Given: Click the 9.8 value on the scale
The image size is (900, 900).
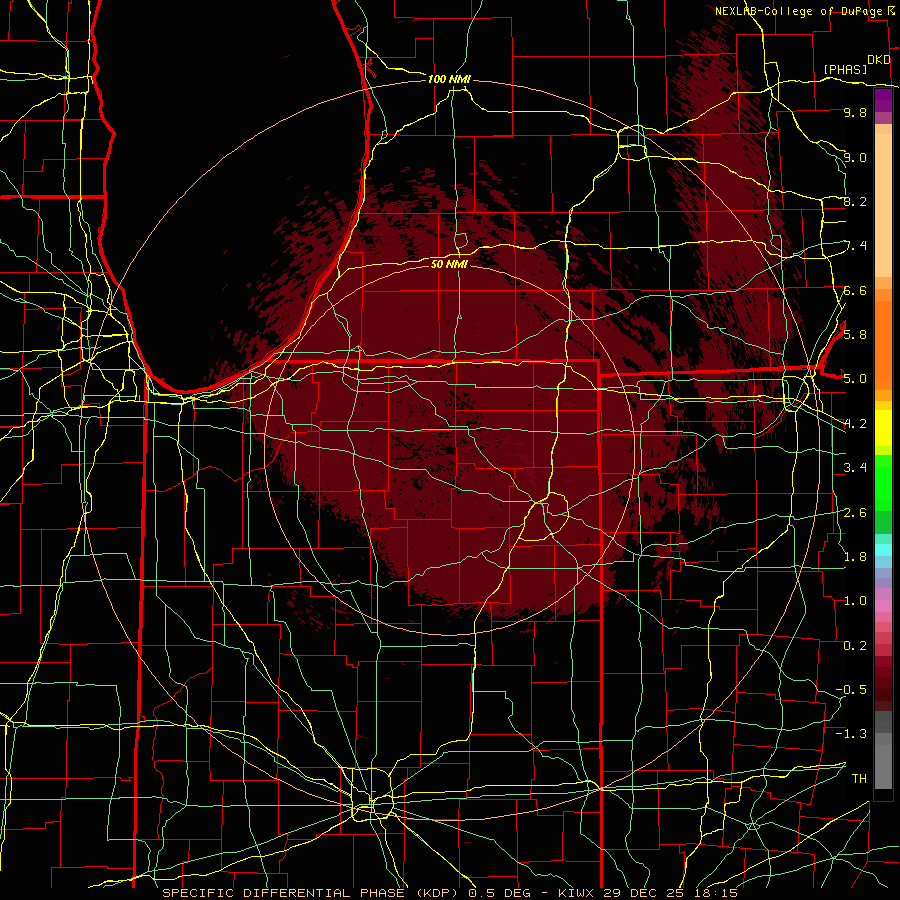Looking at the screenshot, I should coord(855,112).
